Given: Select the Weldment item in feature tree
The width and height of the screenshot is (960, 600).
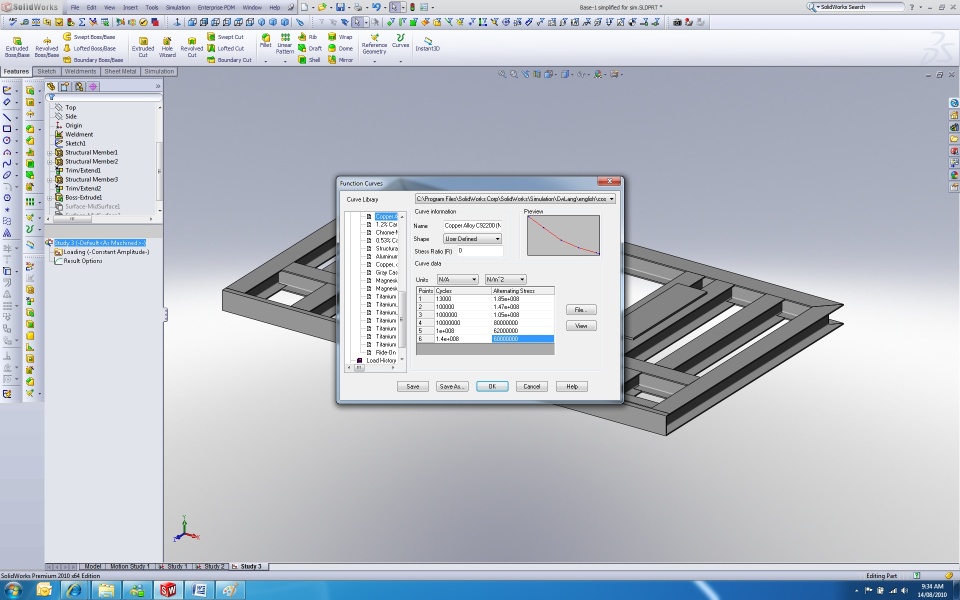Looking at the screenshot, I should [x=79, y=135].
